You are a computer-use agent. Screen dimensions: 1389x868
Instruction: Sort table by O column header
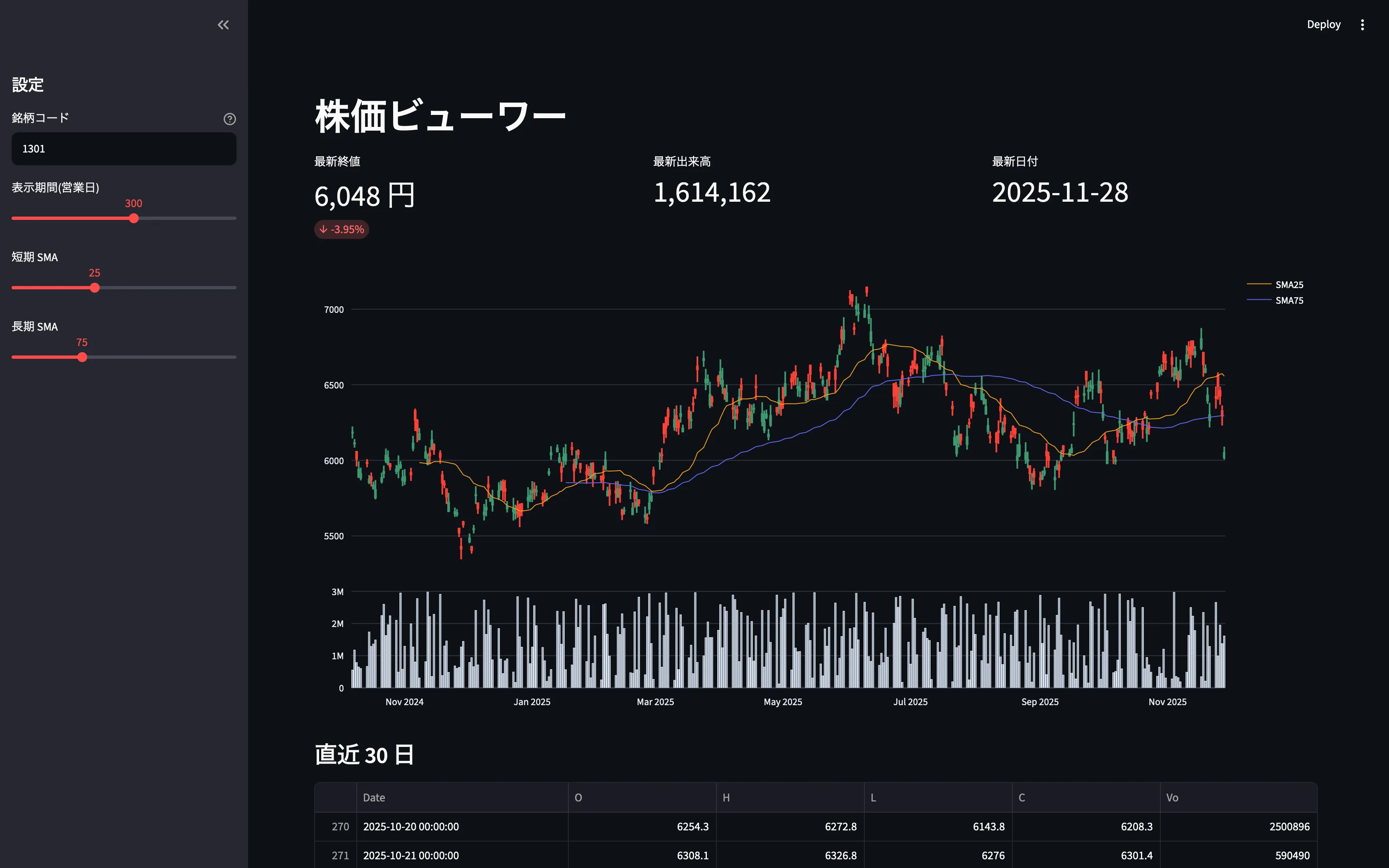point(642,797)
